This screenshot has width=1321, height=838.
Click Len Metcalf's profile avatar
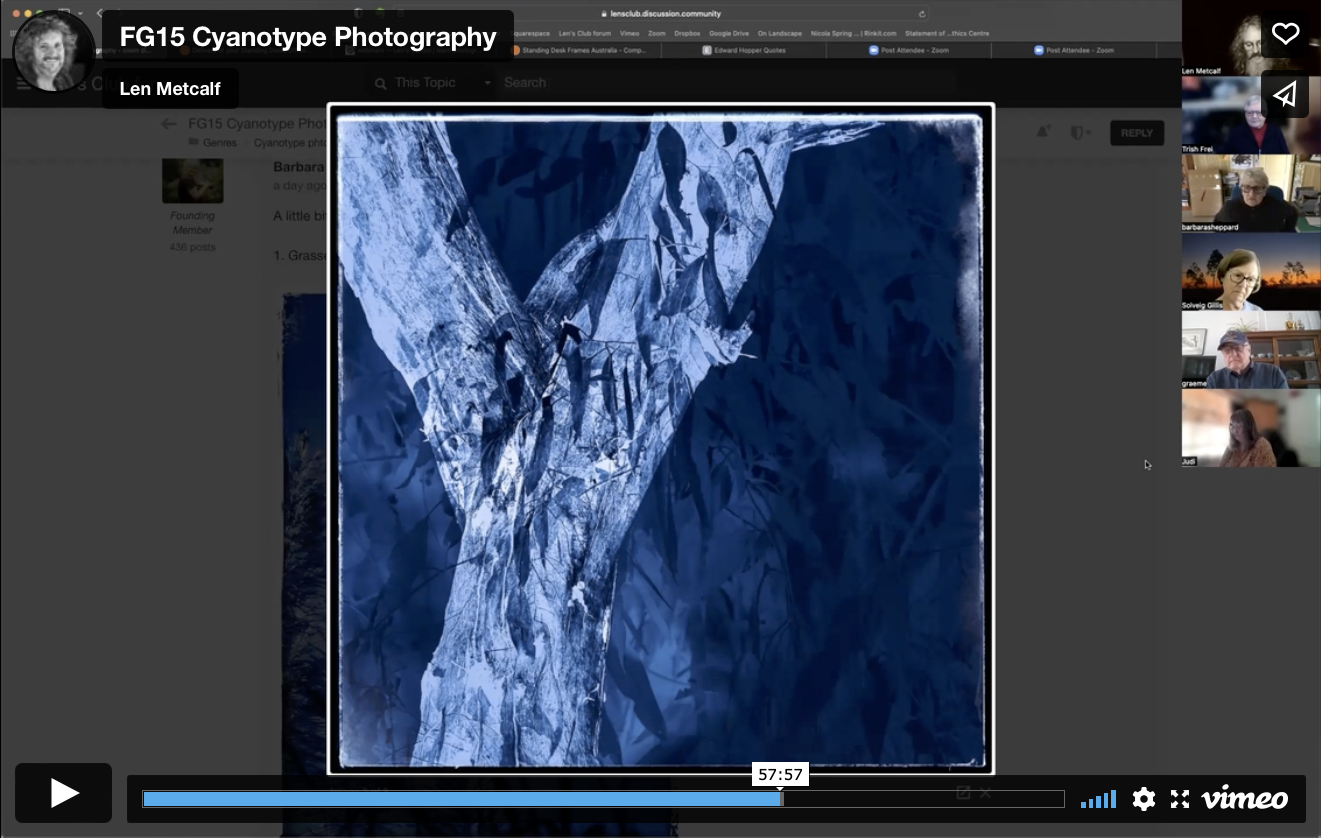(54, 51)
